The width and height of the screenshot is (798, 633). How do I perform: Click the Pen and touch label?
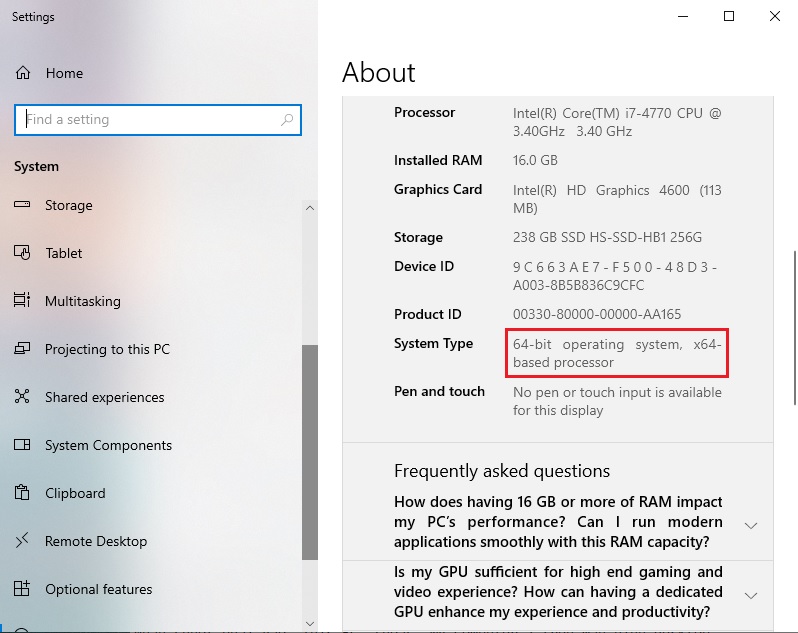point(439,391)
